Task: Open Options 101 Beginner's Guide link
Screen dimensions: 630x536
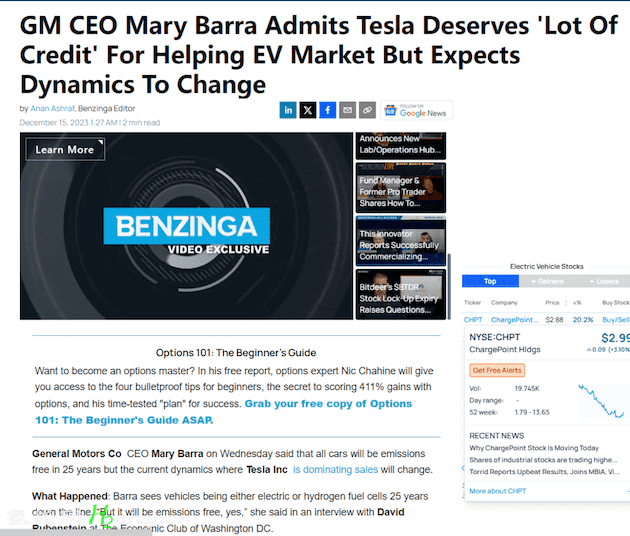Action: coord(223,412)
